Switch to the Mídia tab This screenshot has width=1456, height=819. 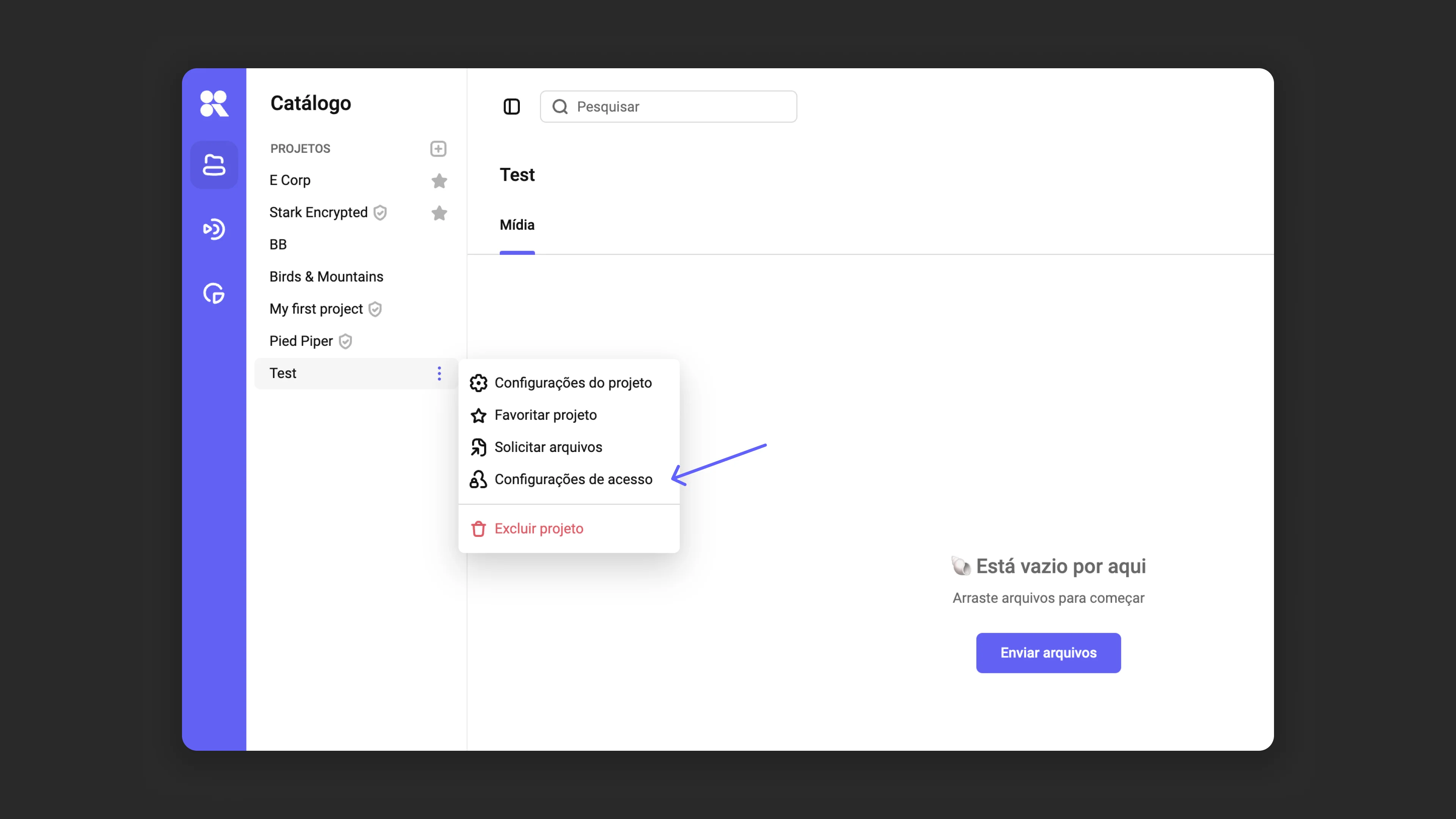tap(517, 225)
